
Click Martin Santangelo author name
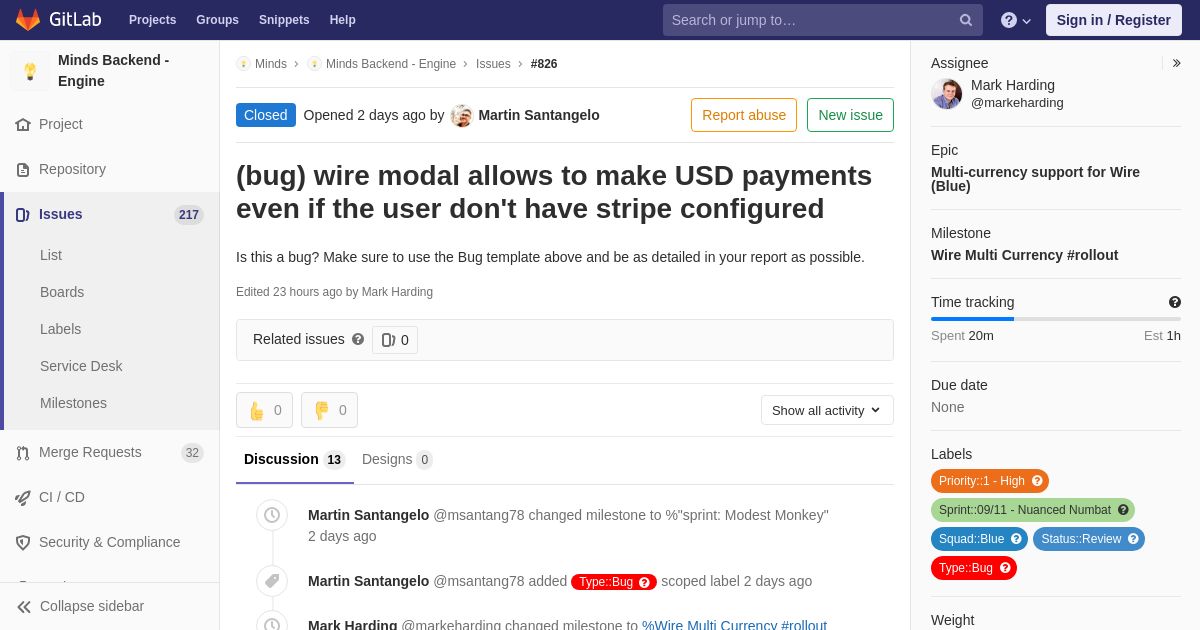539,115
